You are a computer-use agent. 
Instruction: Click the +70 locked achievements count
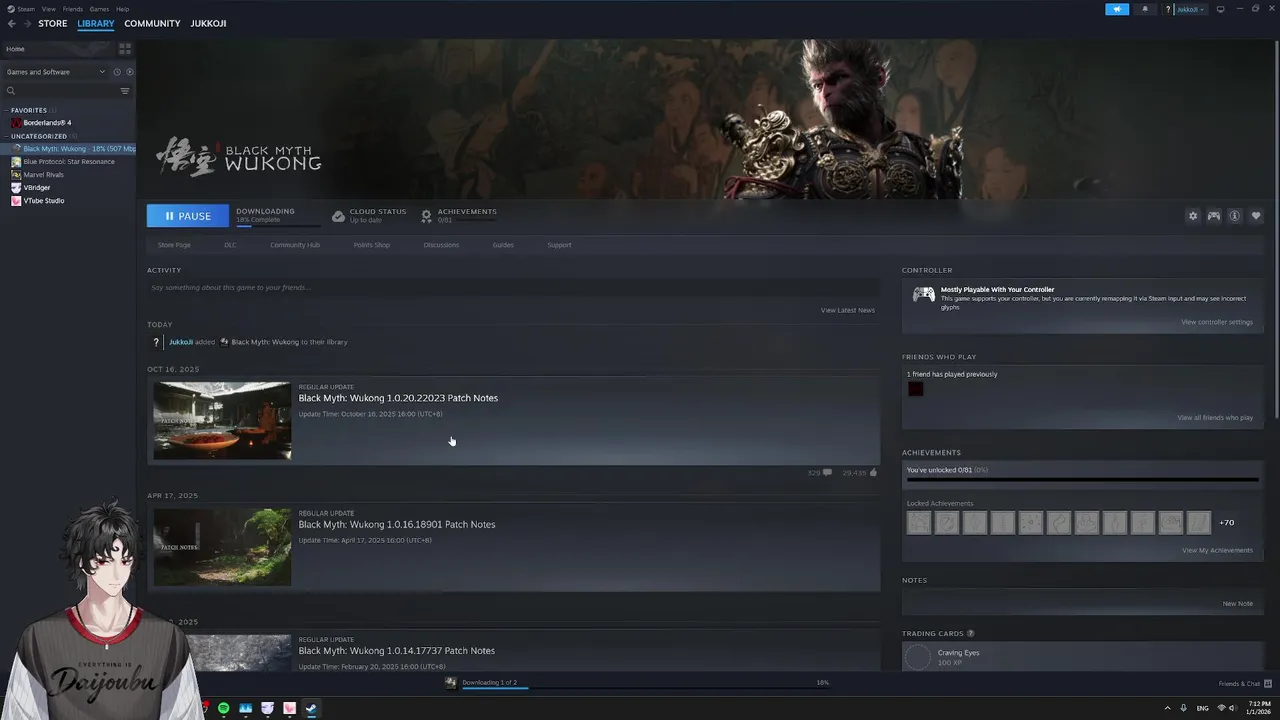coord(1226,522)
